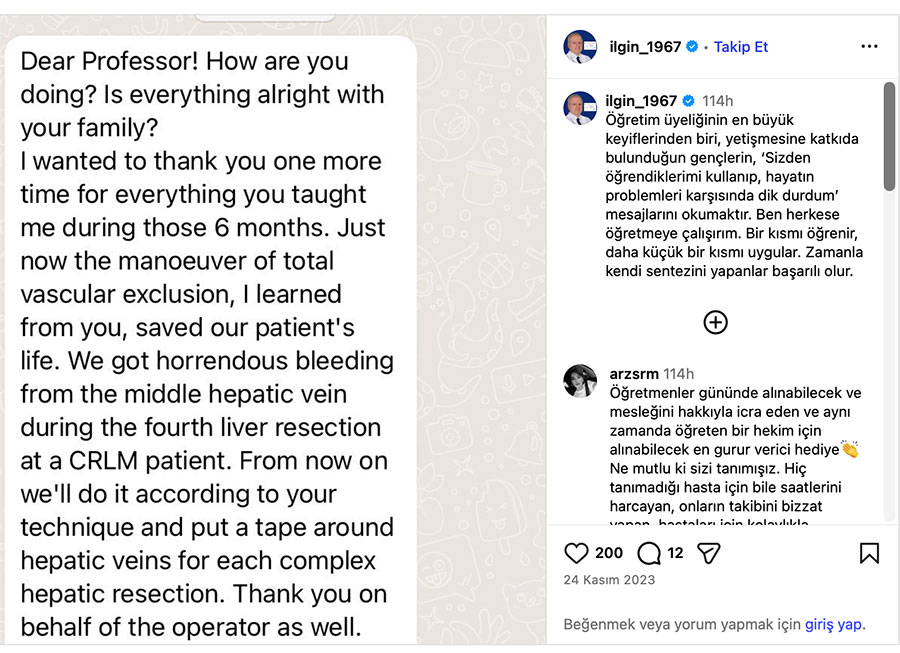The height and width of the screenshot is (653, 900).
Task: Click the caption author's profile picture
Action: [x=580, y=107]
